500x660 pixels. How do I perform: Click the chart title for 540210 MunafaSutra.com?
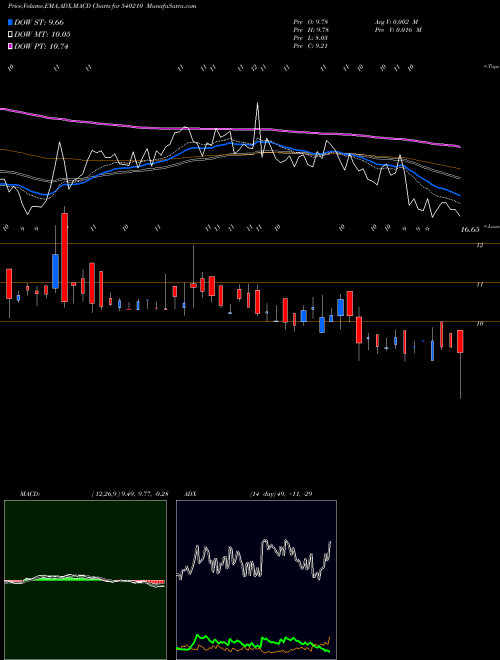[x=102, y=6]
